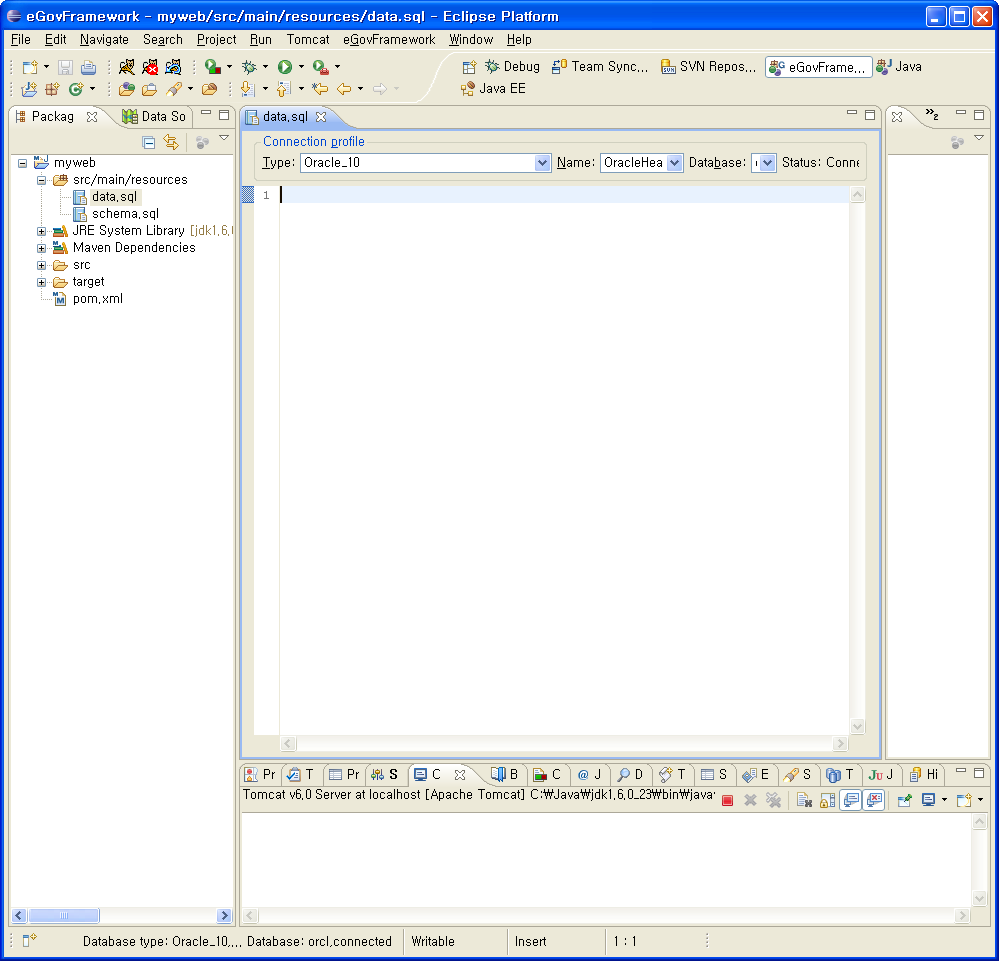Screen dimensions: 999x961
Task: Click the Open Type folder icon
Action: tap(126, 89)
